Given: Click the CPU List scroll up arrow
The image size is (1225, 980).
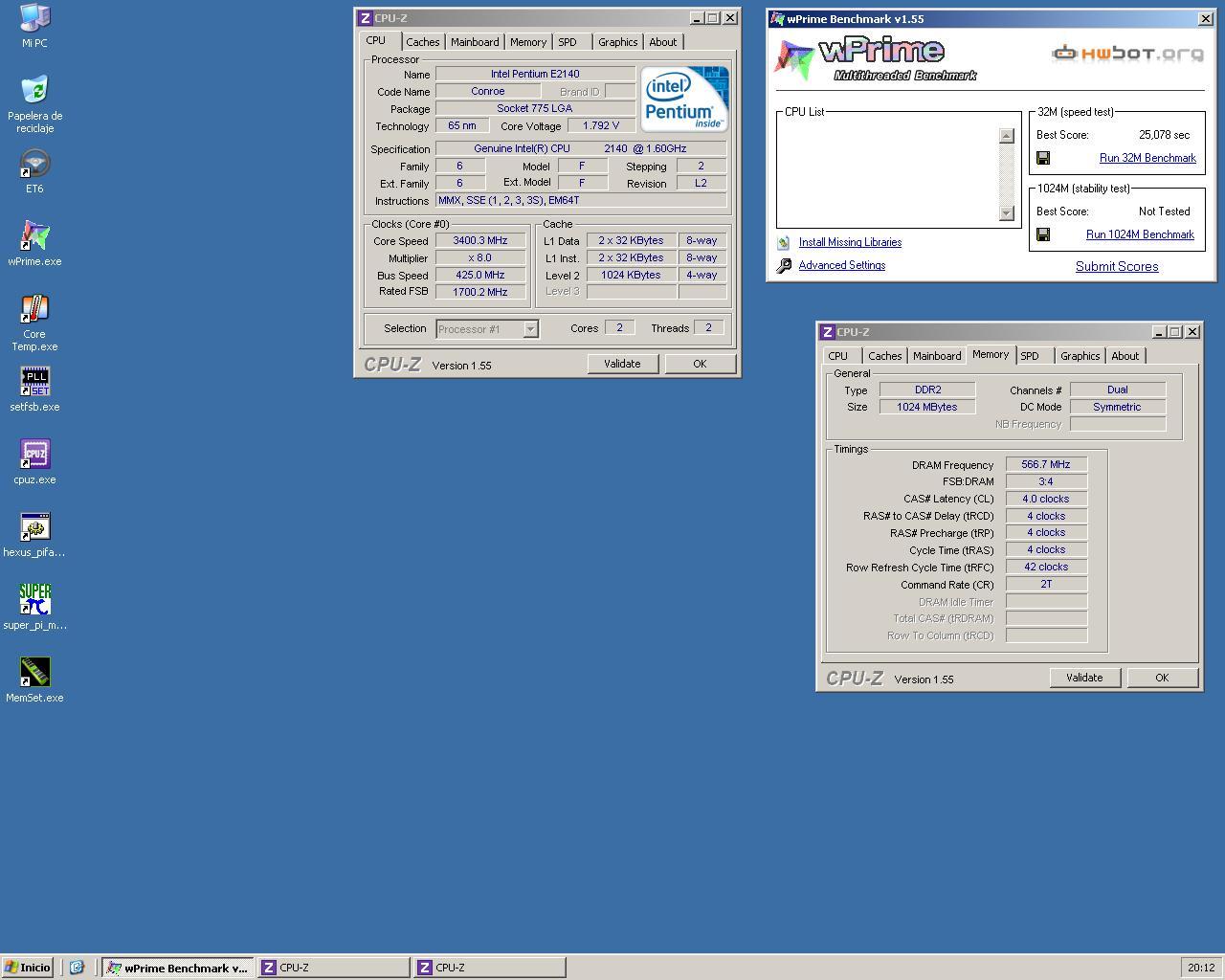Looking at the screenshot, I should [x=1006, y=136].
